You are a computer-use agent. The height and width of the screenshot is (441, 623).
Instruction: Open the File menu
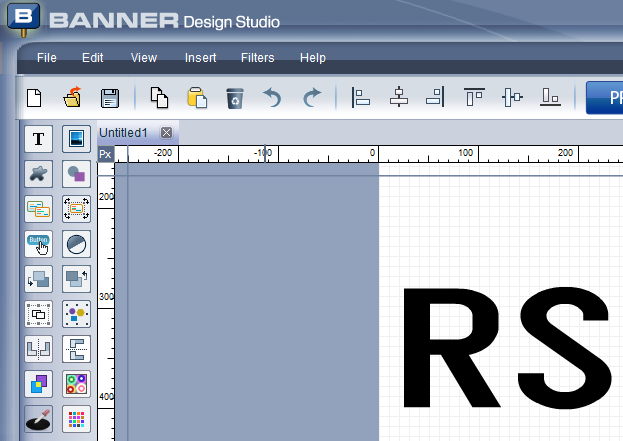point(47,58)
